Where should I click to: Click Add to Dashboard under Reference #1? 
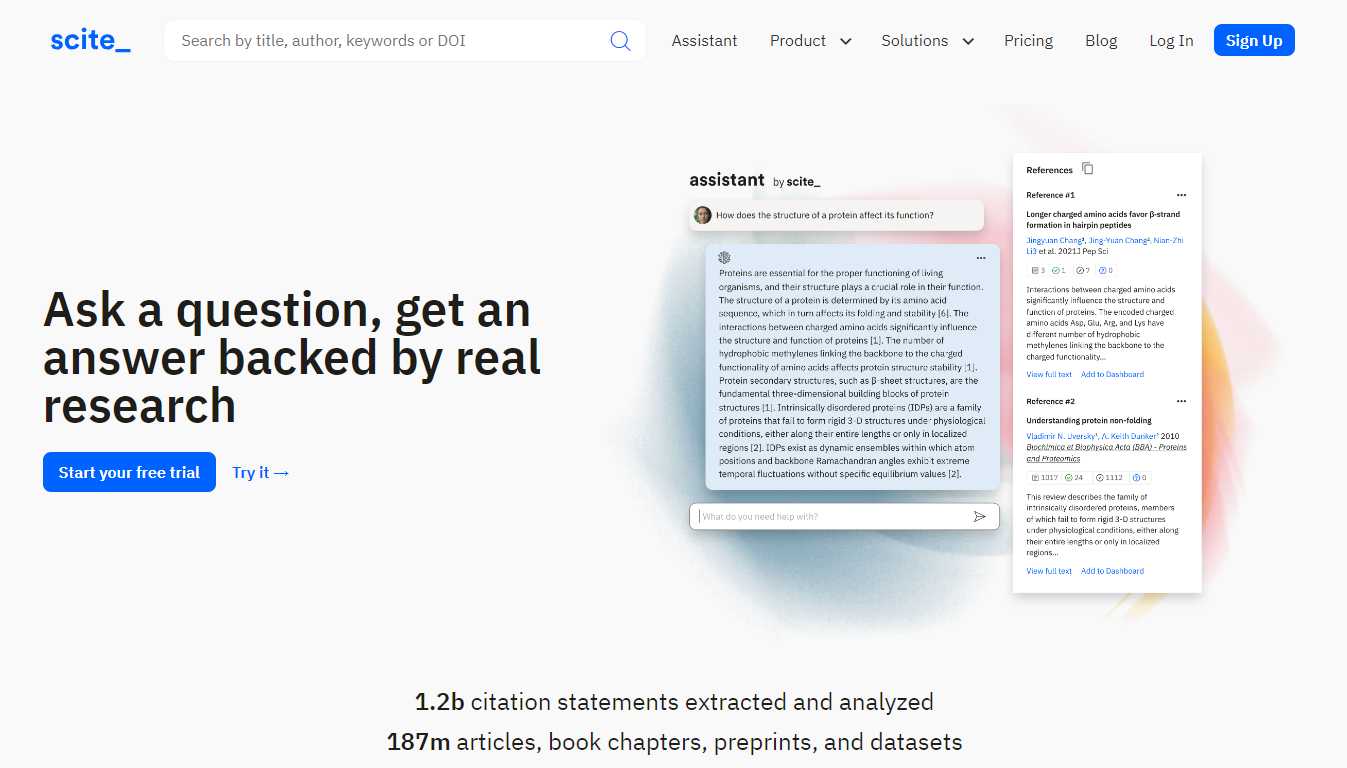tap(1112, 374)
